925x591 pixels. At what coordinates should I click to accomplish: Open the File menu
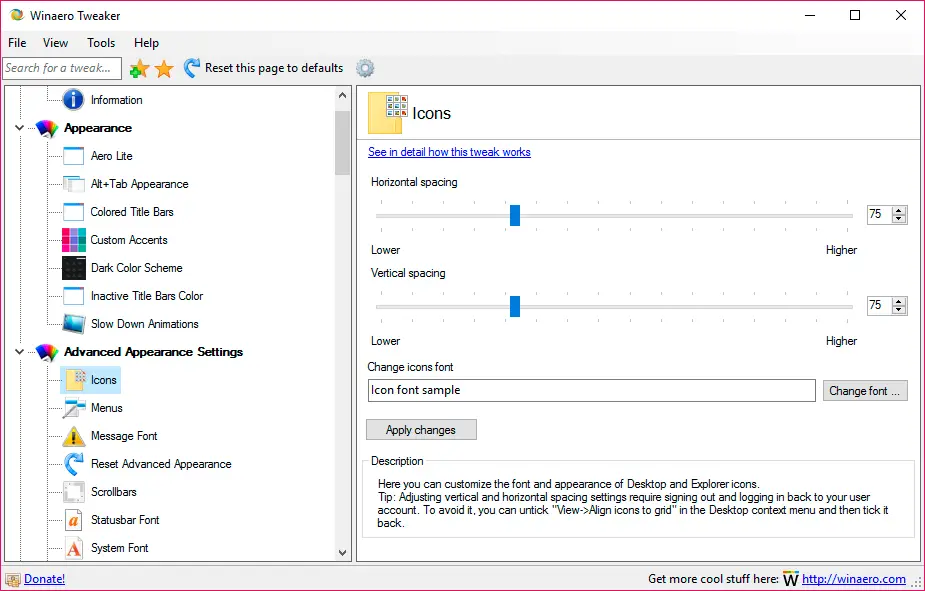tap(17, 42)
